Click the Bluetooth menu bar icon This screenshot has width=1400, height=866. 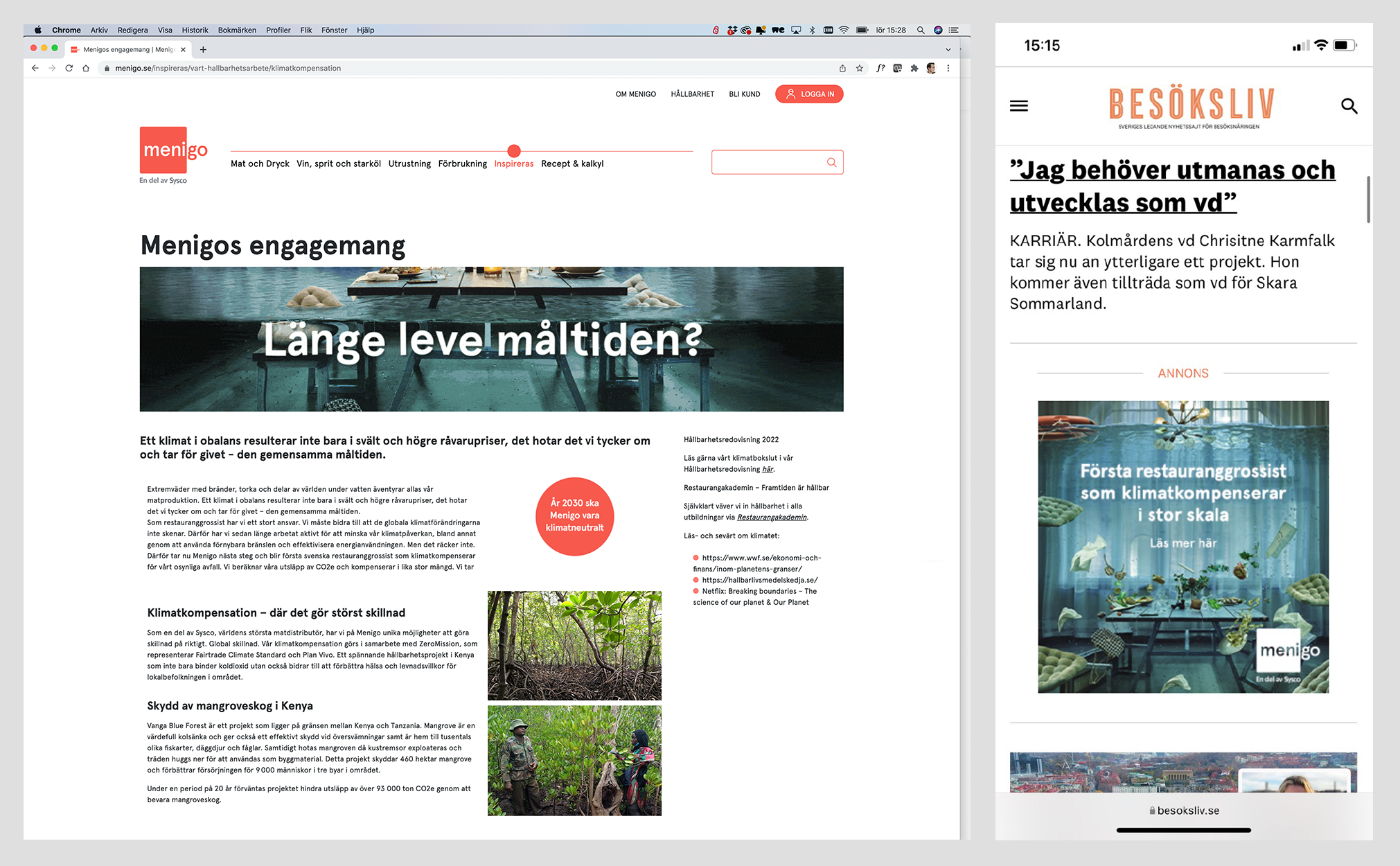pos(812,30)
